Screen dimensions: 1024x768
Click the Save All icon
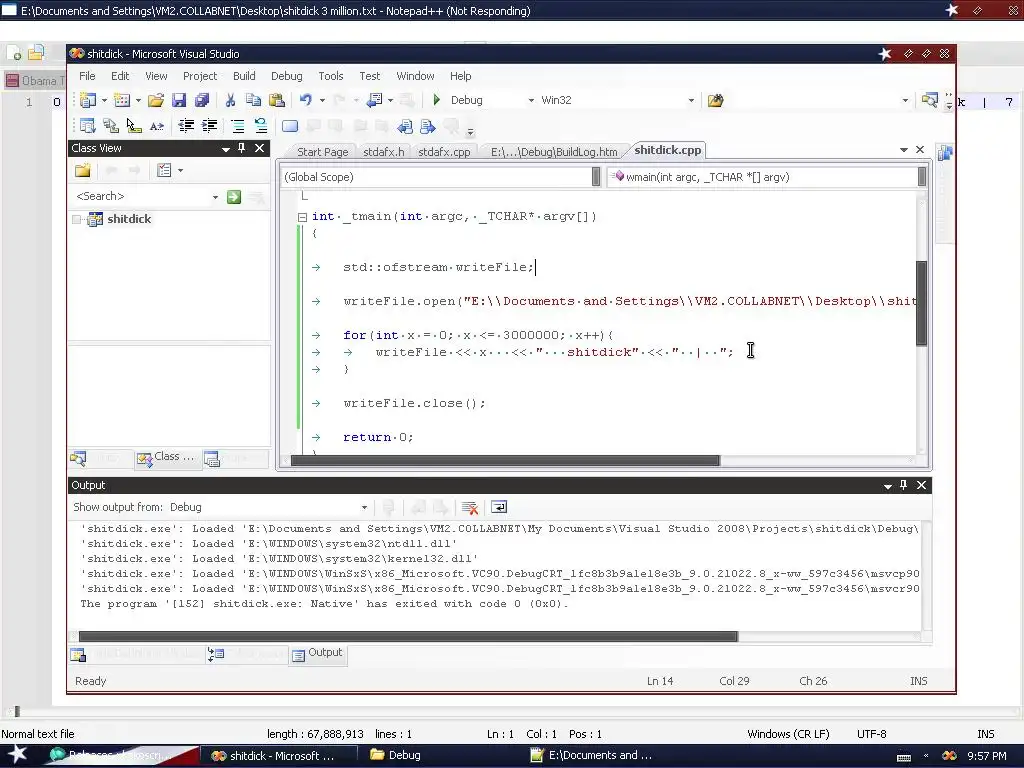click(202, 100)
